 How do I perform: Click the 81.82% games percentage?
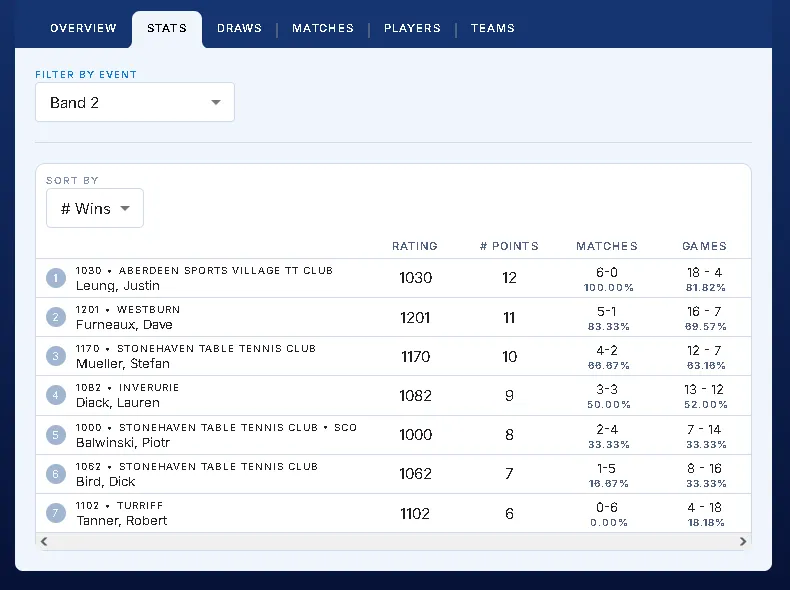click(x=705, y=288)
